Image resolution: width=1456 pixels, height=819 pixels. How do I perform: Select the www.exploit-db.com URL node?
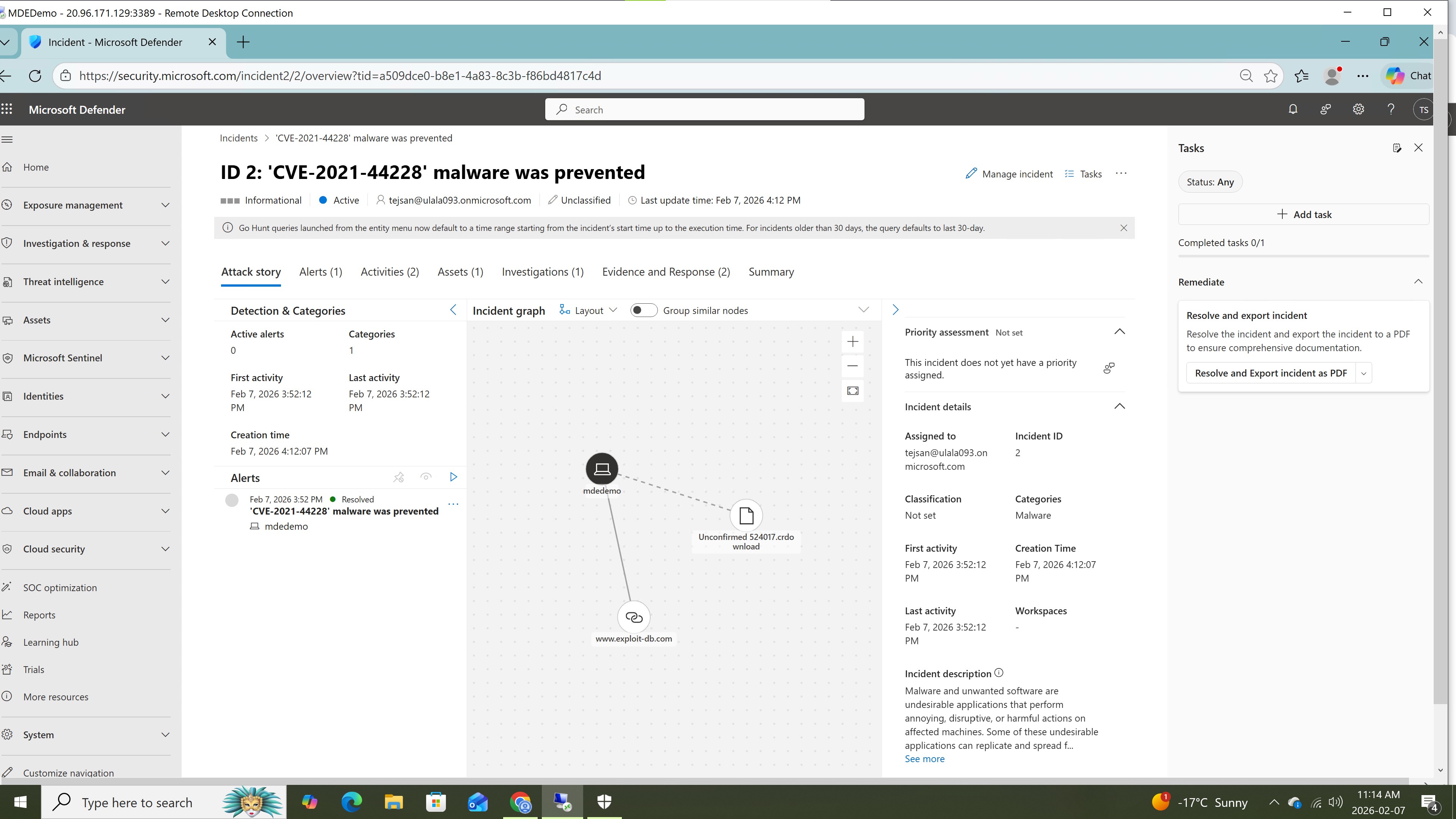(634, 617)
